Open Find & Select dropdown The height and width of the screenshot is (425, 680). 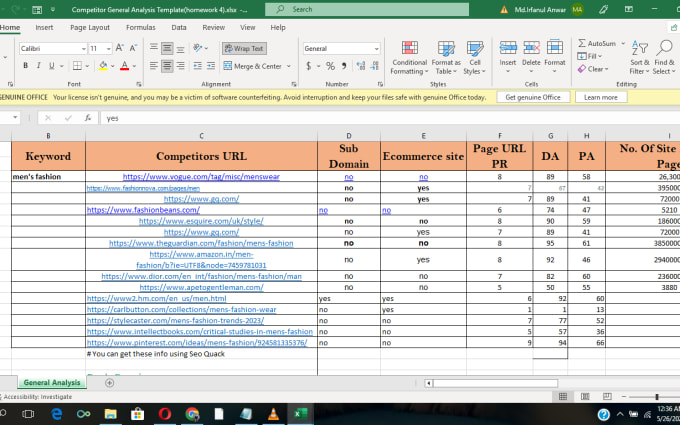[x=664, y=58]
